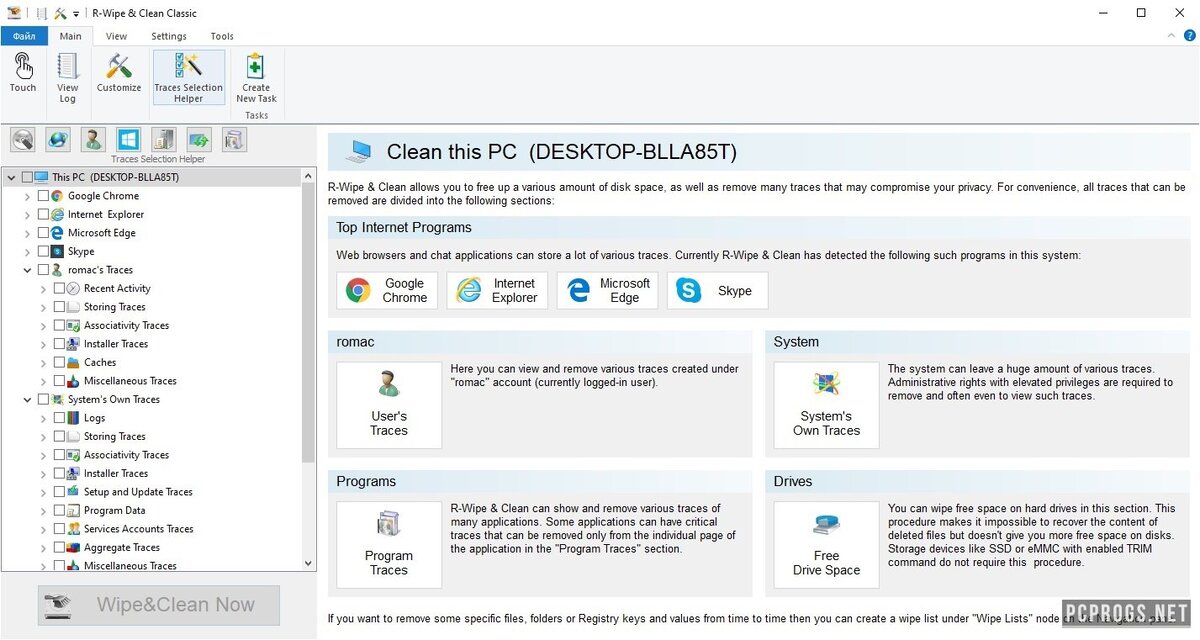Viewport: 1200px width, 640px height.
Task: Click tree scrollbar up arrow
Action: (308, 176)
